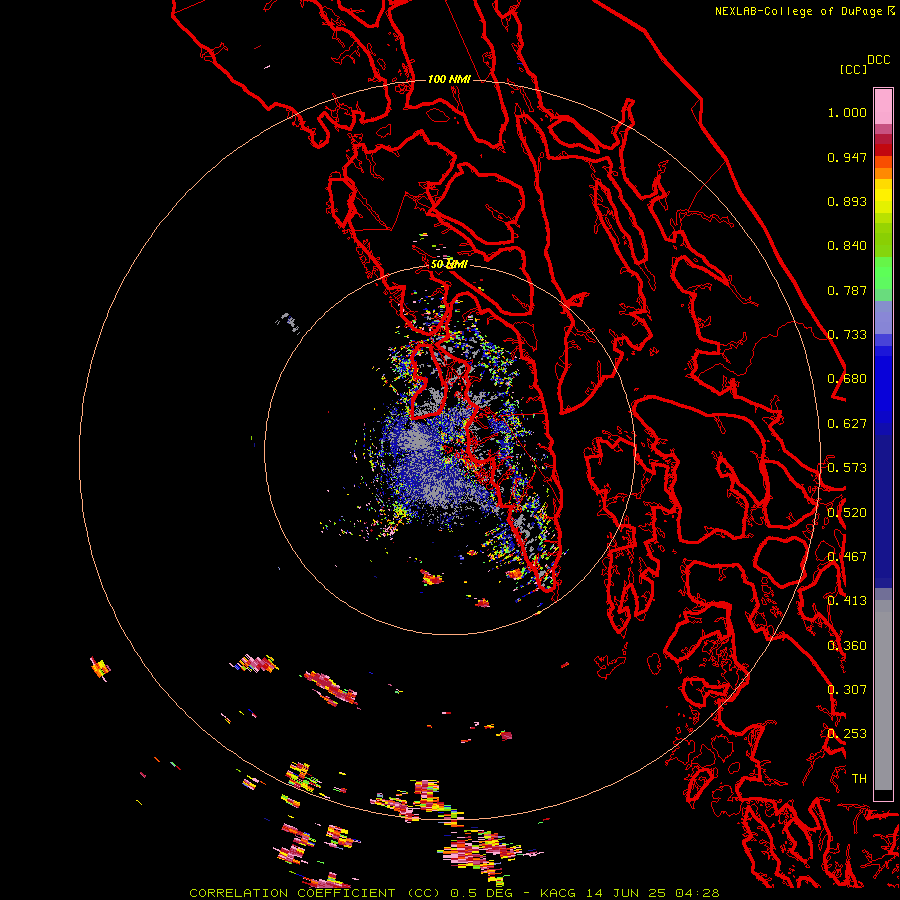
Task: Select the 0.307 scale value
Action: [847, 690]
